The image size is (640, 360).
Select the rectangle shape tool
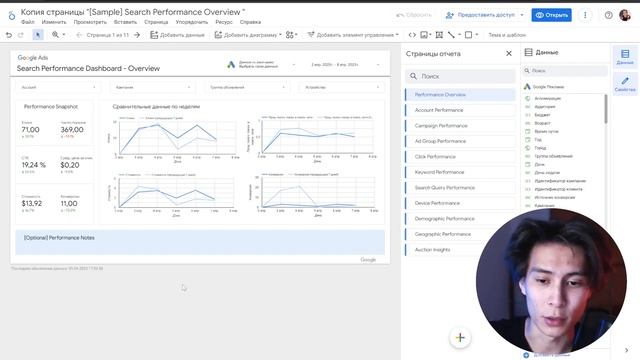pyautogui.click(x=469, y=35)
